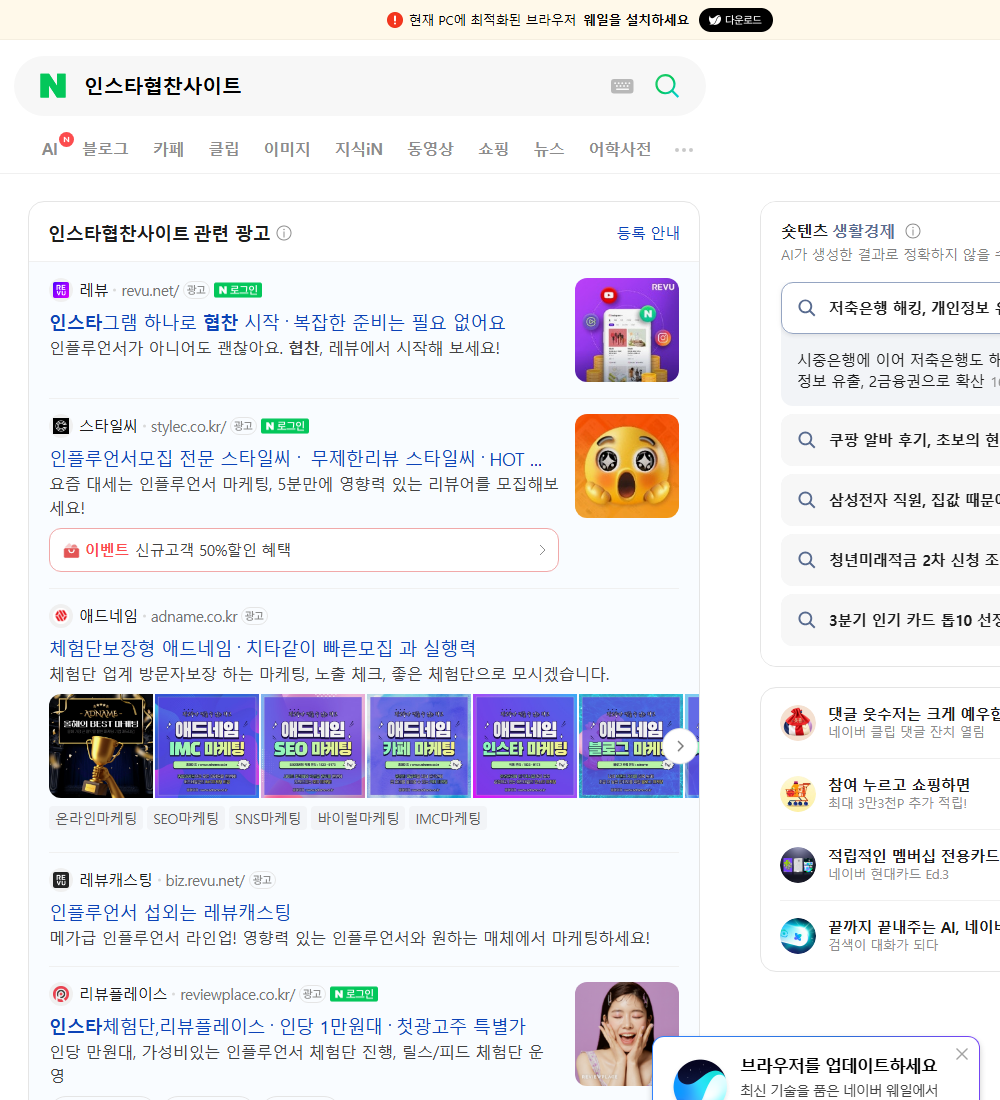Screen dimensions: 1000x1100
Task: Open the 등록 안내 link
Action: tap(648, 233)
